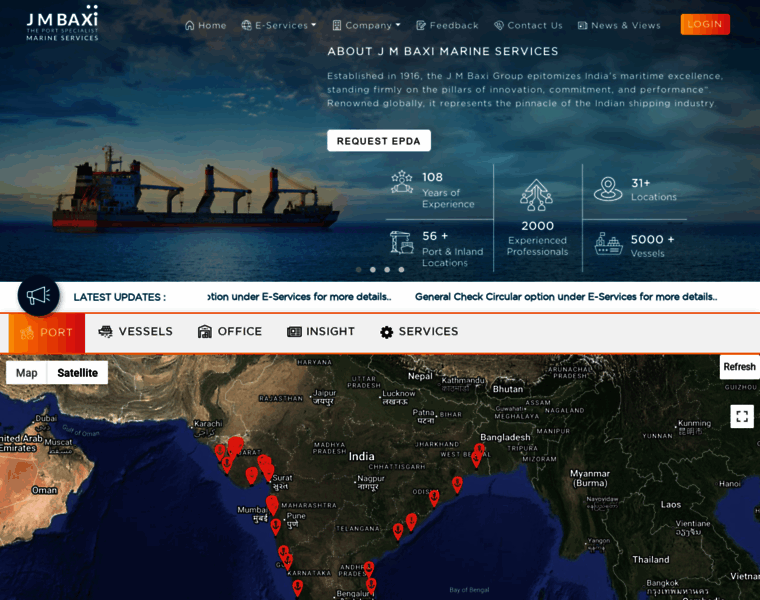Viewport: 760px width, 600px height.
Task: Switch to the INSIGHT tab
Action: [321, 332]
